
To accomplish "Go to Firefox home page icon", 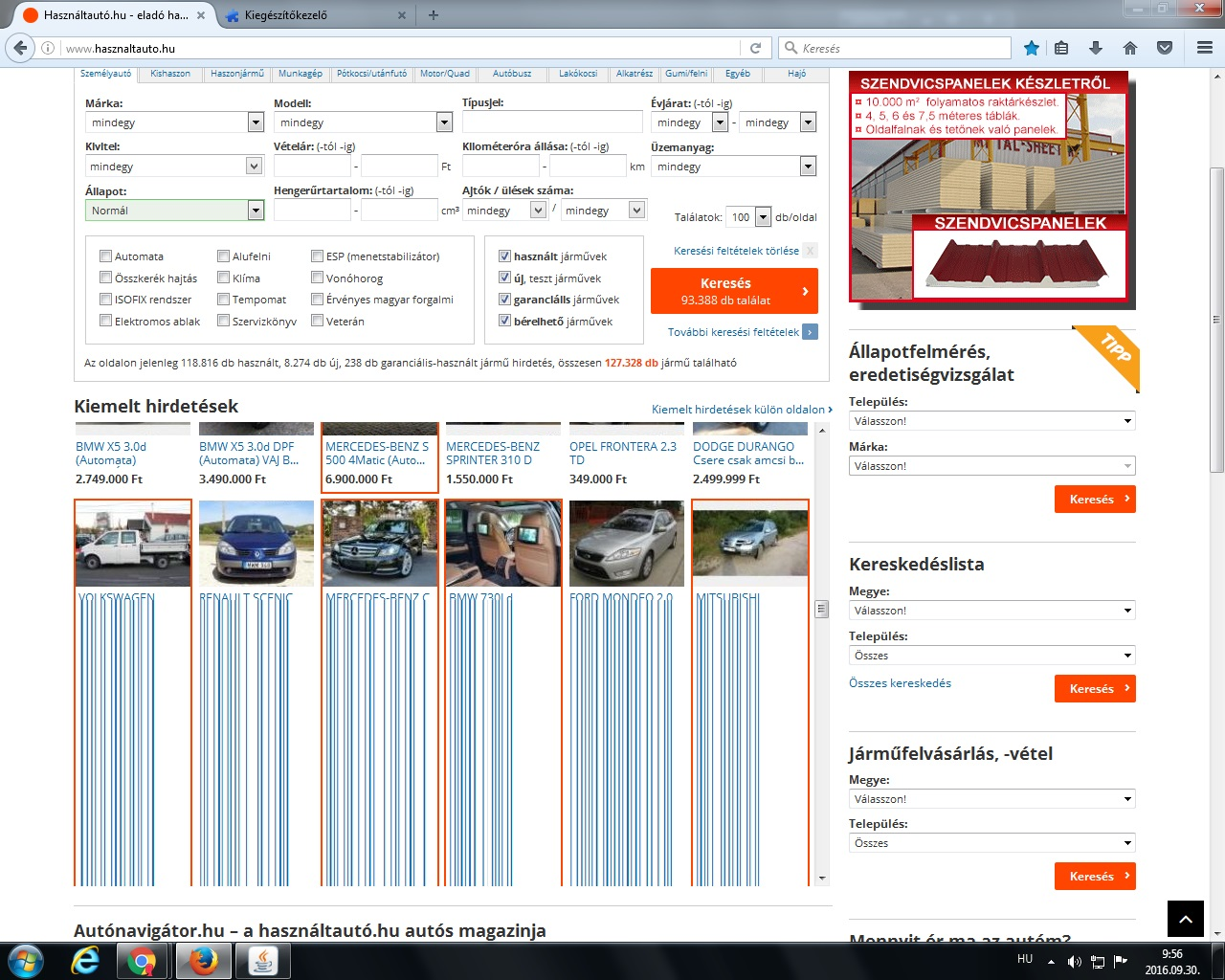I will (x=1130, y=48).
